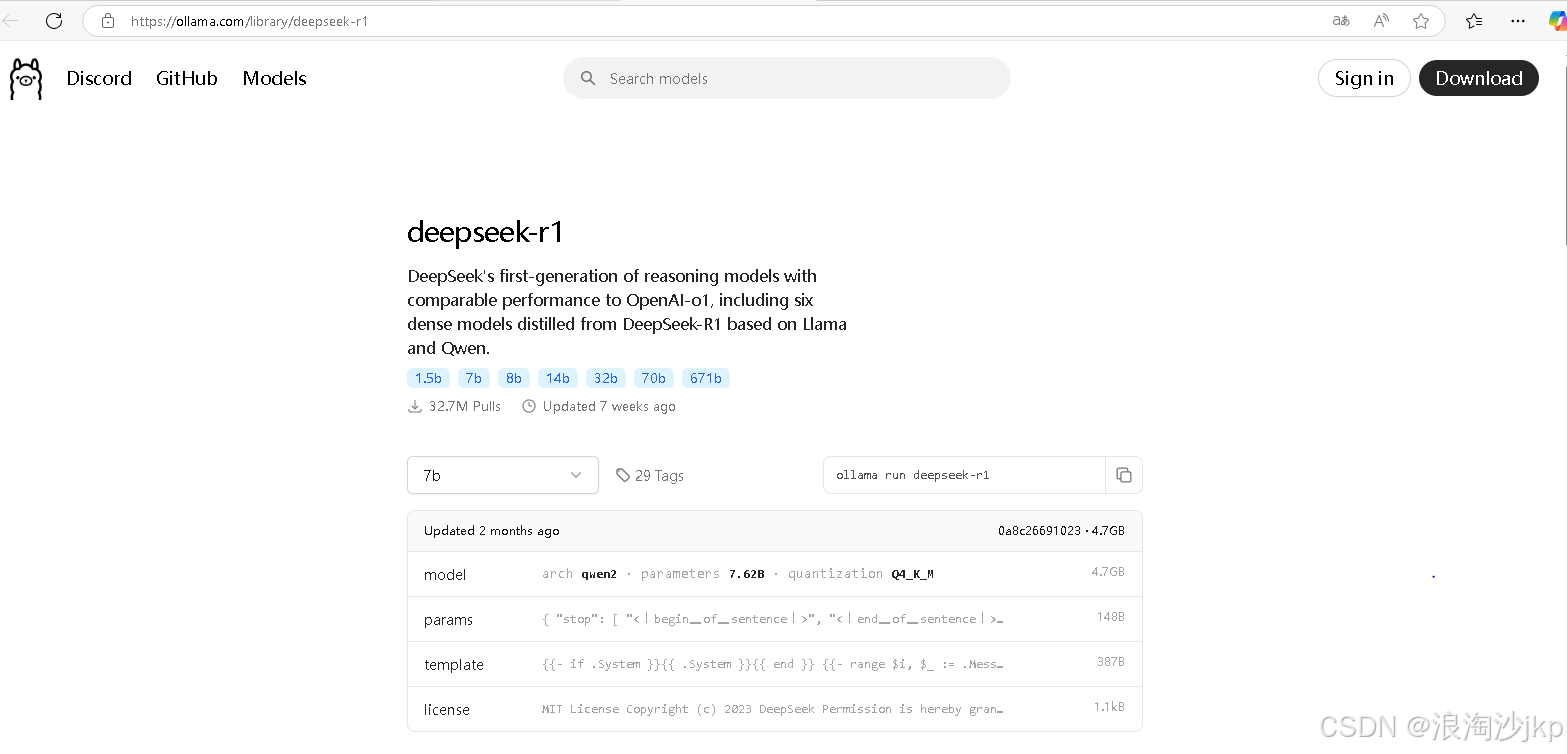Click the 1.1kB size value
Viewport: 1567px width, 754px height.
tap(1109, 707)
